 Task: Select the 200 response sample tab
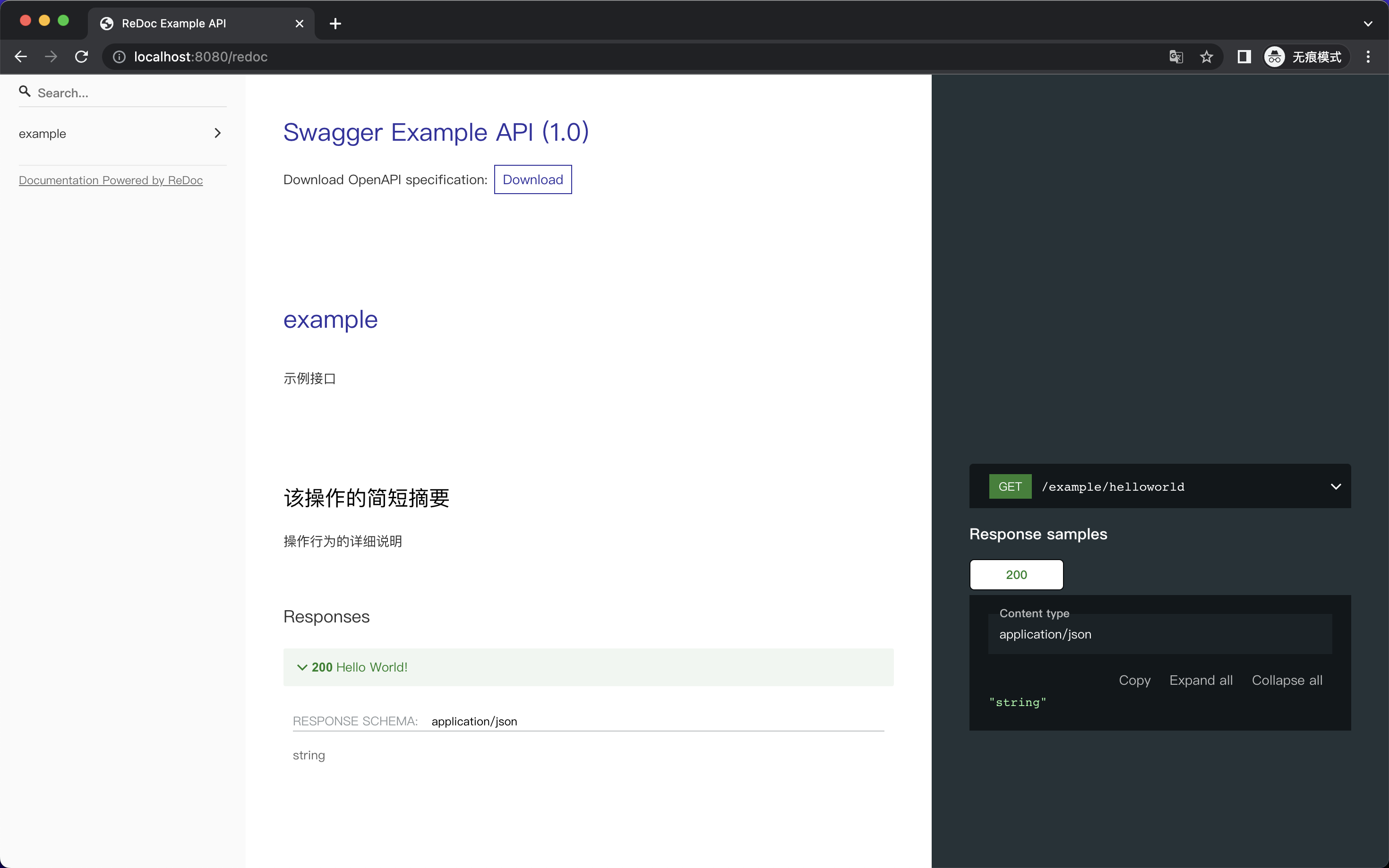tap(1016, 575)
